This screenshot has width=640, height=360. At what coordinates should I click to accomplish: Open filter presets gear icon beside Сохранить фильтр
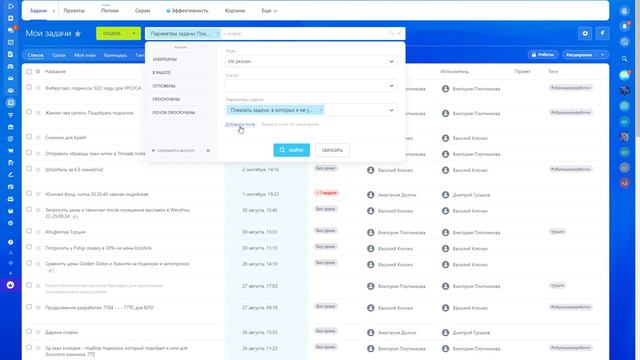(208, 151)
